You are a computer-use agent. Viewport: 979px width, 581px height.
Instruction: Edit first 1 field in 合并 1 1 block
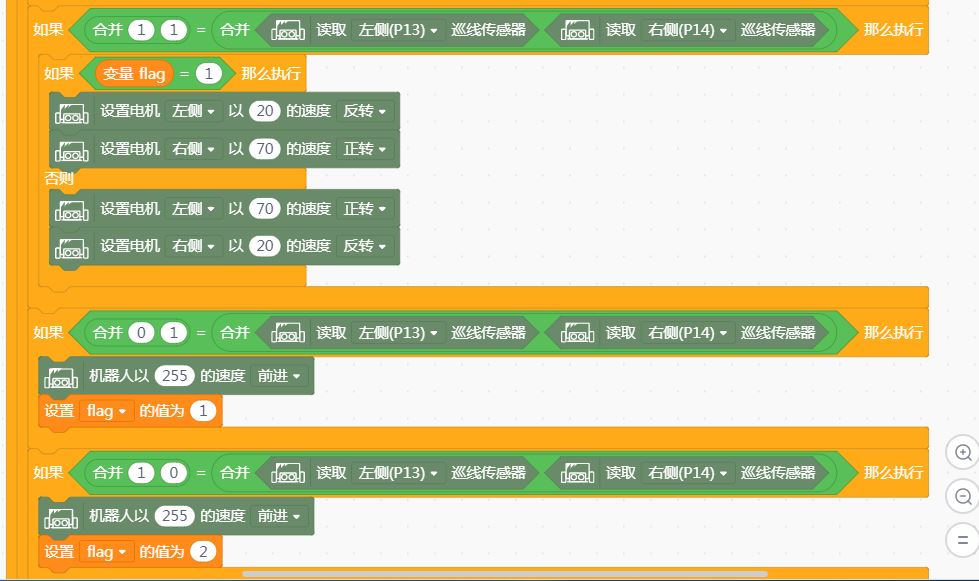point(141,30)
